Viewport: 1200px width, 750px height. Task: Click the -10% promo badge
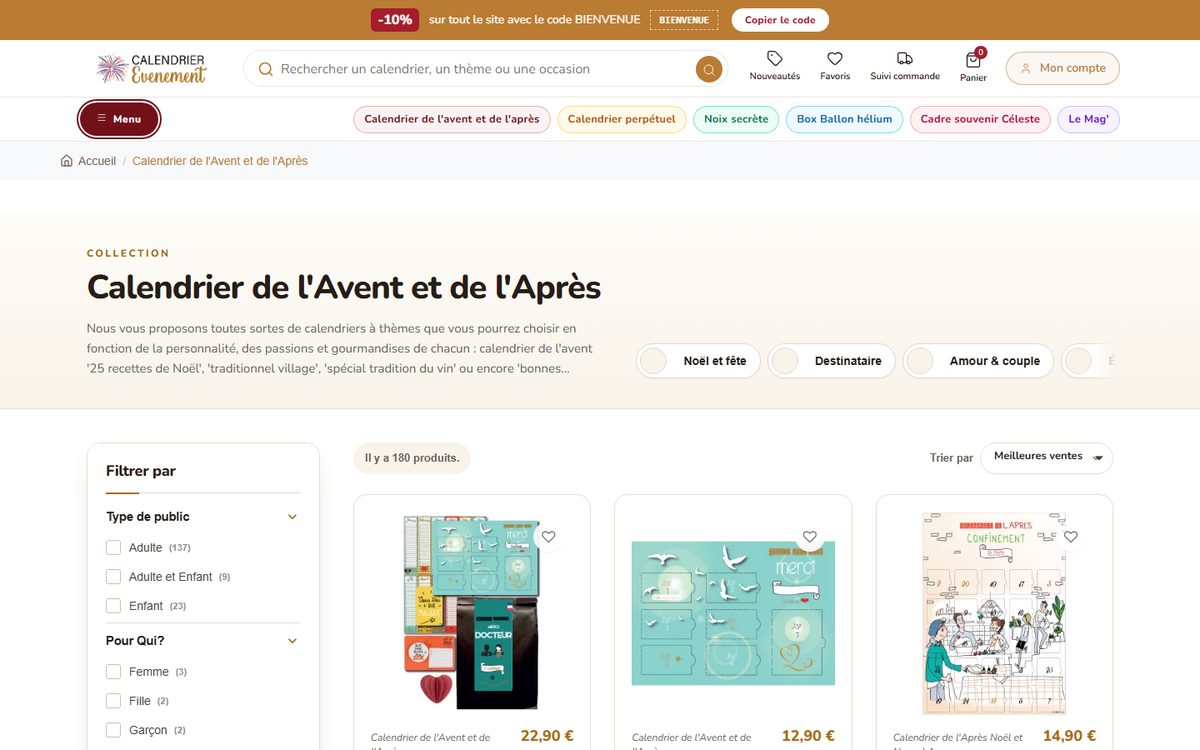(x=395, y=20)
